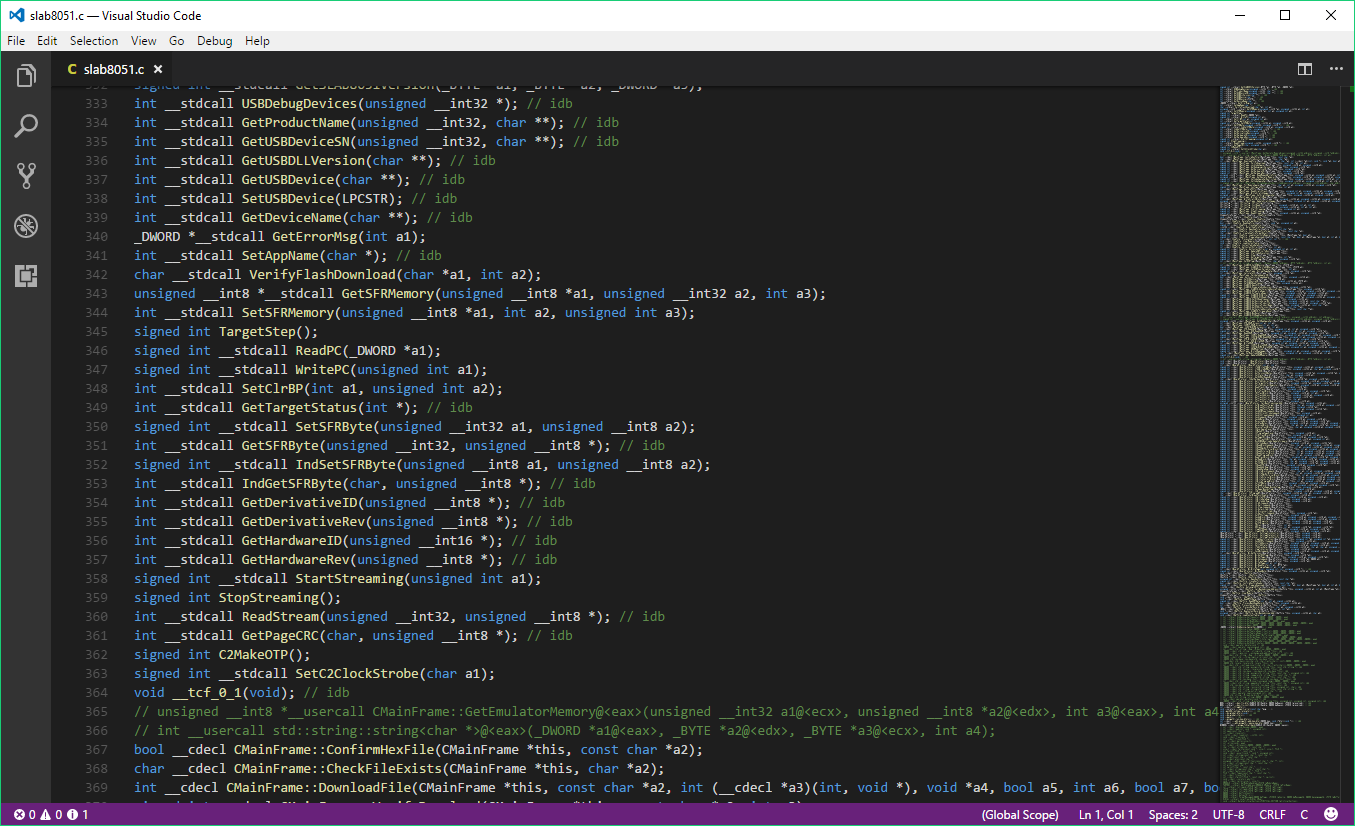Select the slab8051.c editor tab
The width and height of the screenshot is (1355, 826).
112,69
